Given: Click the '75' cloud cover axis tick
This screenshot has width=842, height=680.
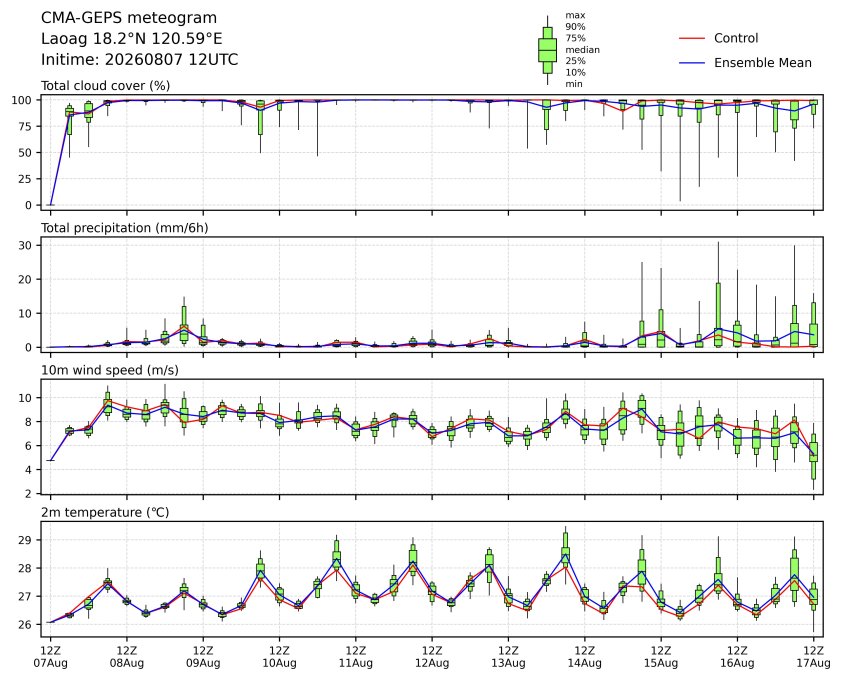Looking at the screenshot, I should 26,127.
